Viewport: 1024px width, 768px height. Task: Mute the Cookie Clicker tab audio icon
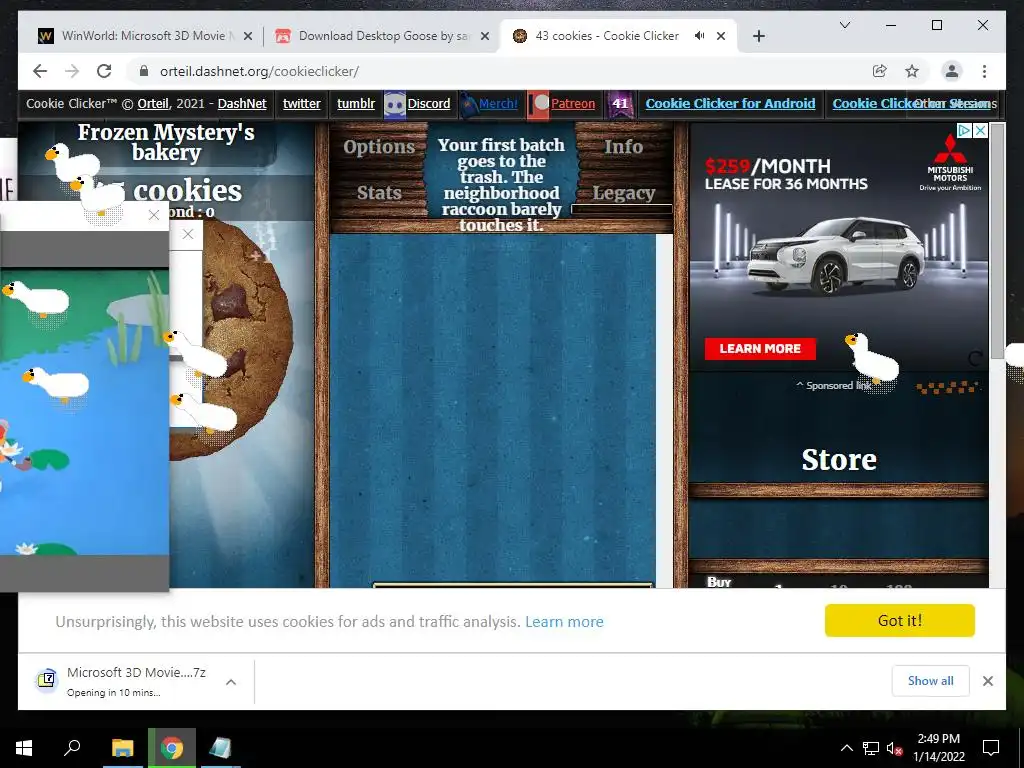tap(699, 36)
